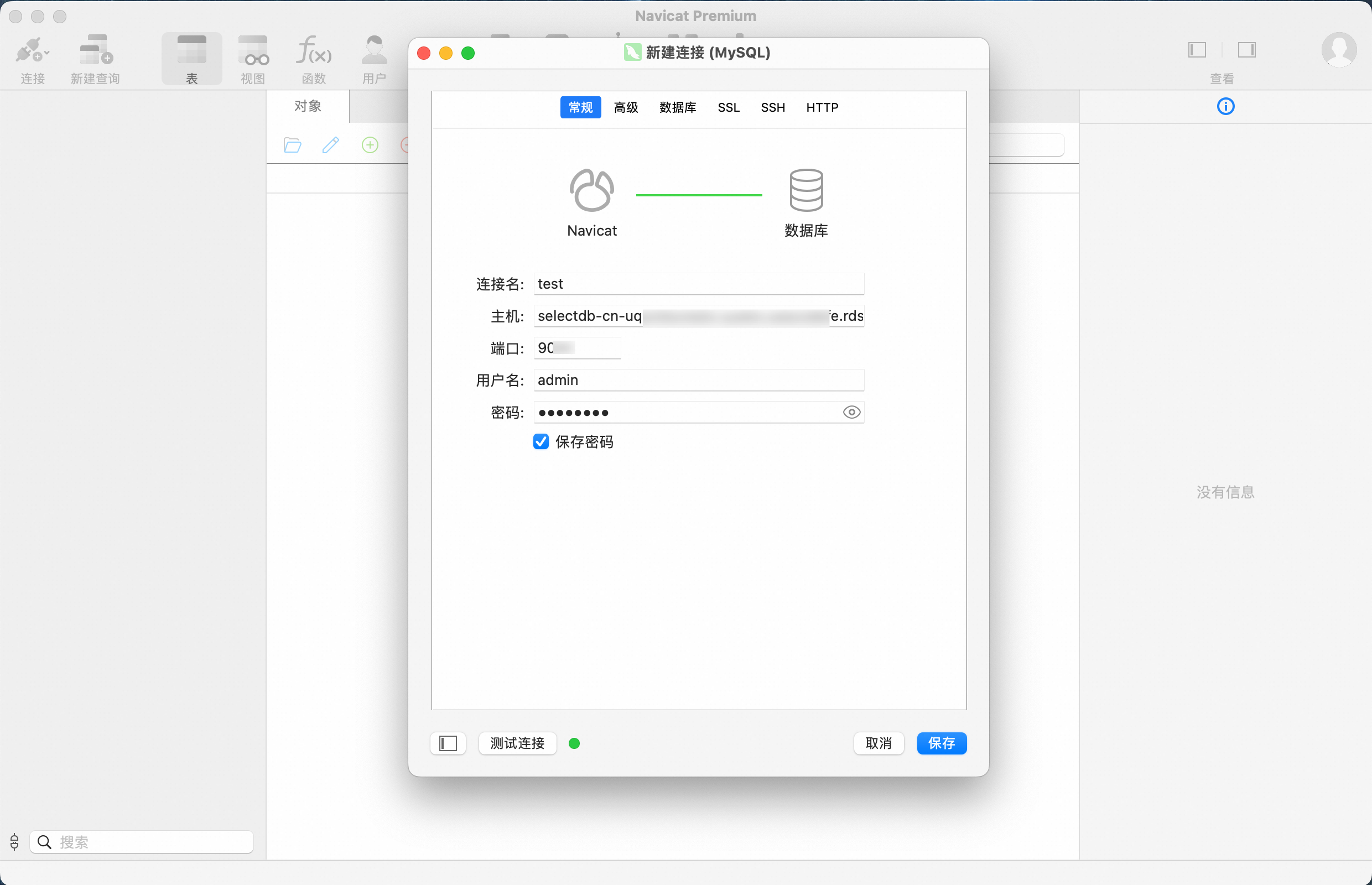Expand the connection dropdown arrow in the toolbar

pyautogui.click(x=47, y=53)
